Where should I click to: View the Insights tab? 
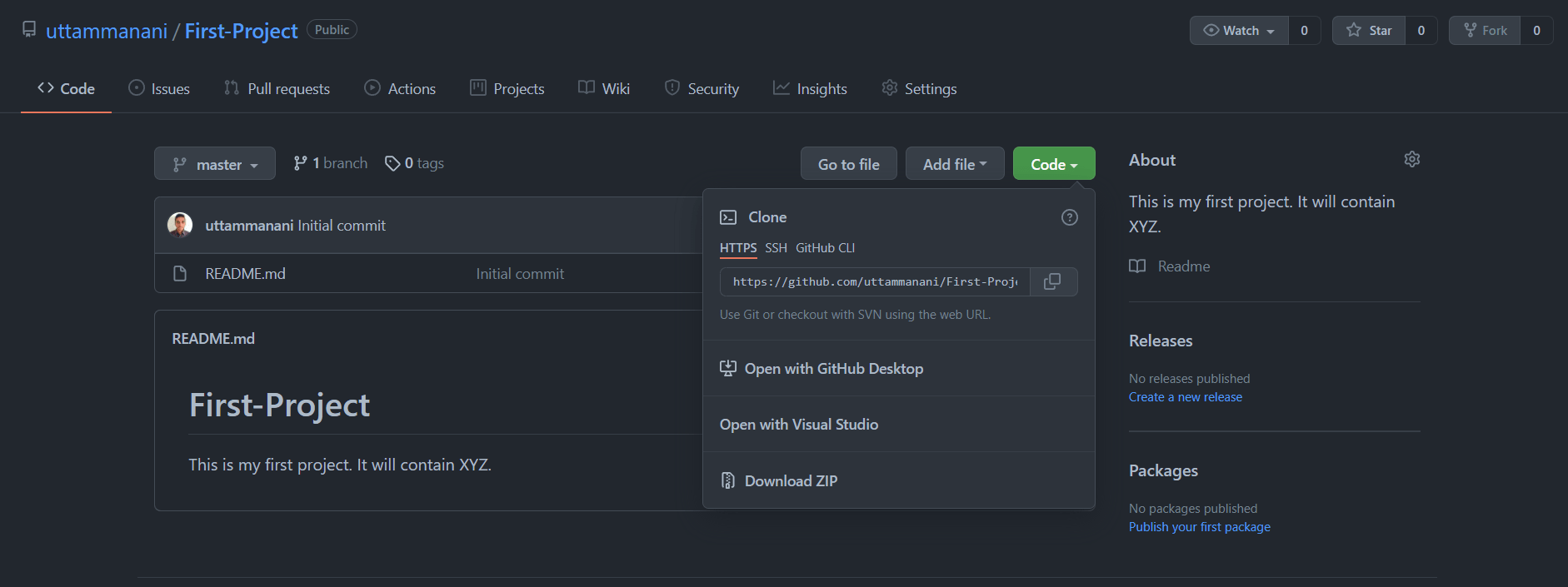[x=810, y=88]
